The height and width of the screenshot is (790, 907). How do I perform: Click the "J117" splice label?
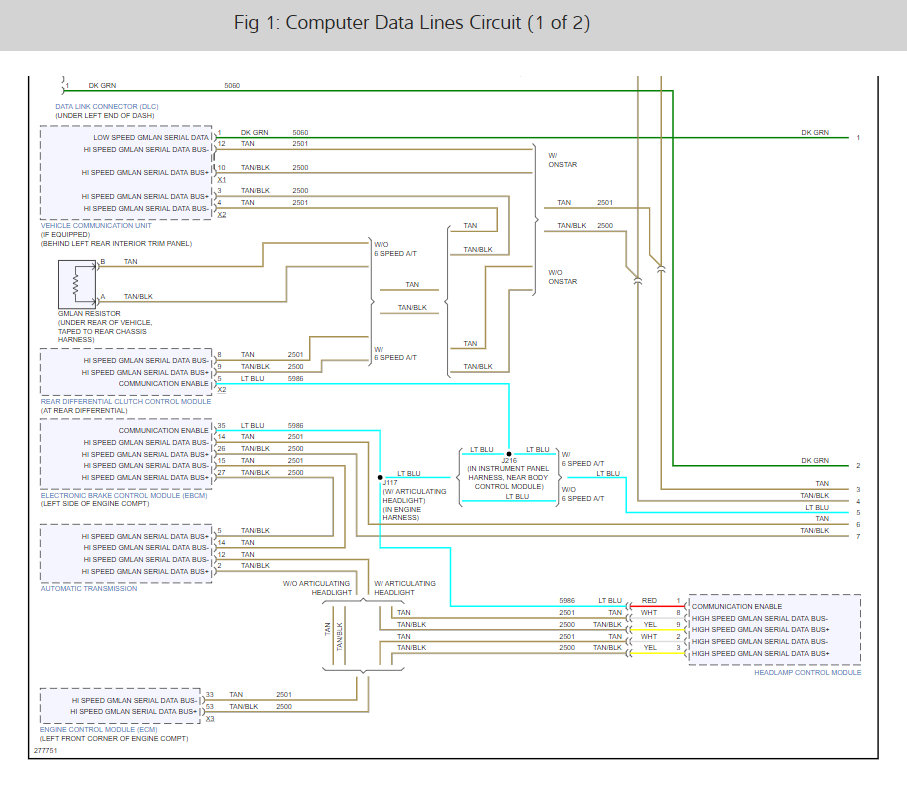390,482
